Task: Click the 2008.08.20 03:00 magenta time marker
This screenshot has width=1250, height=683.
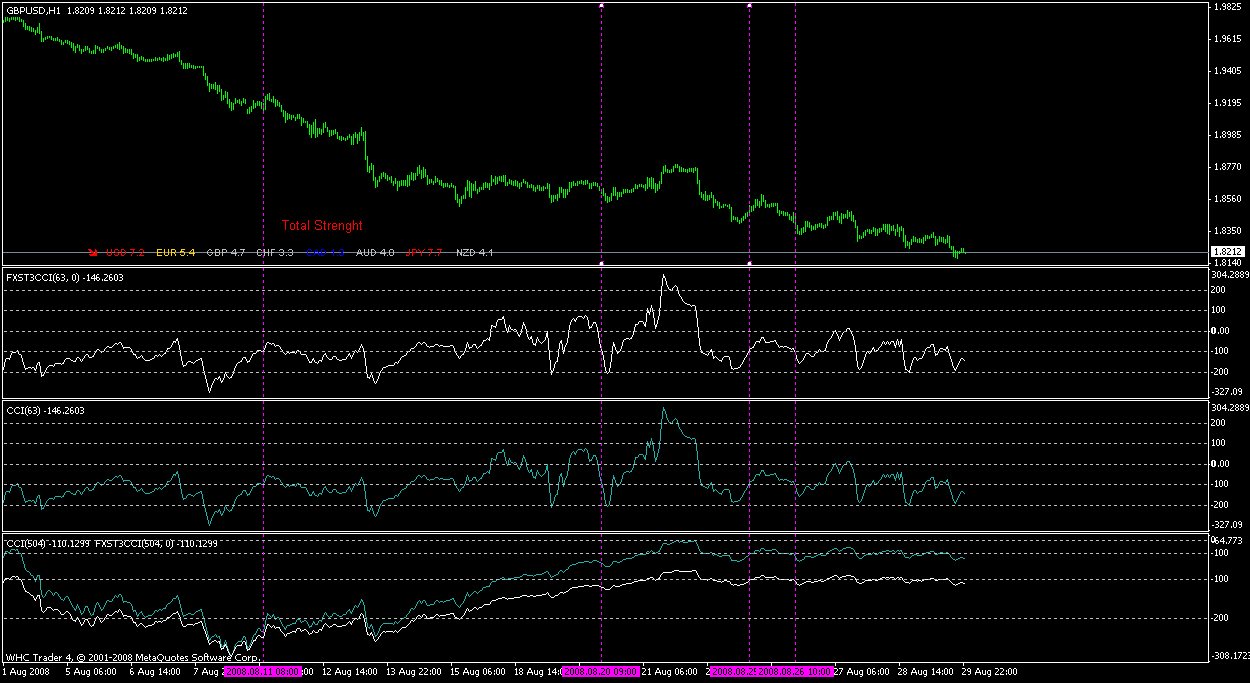Action: [600, 672]
